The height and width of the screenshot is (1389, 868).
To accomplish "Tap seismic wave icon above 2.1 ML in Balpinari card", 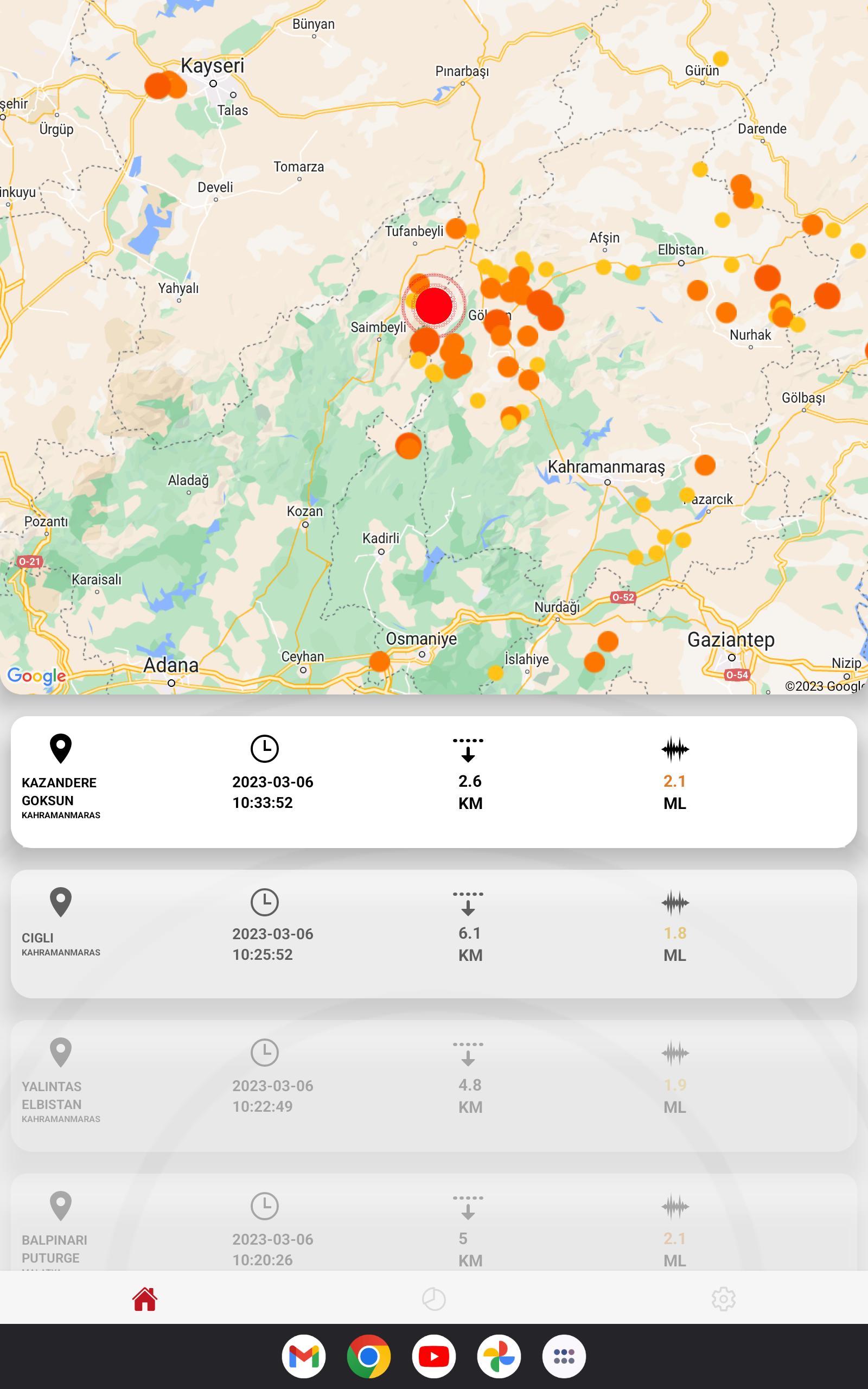I will 675,1207.
